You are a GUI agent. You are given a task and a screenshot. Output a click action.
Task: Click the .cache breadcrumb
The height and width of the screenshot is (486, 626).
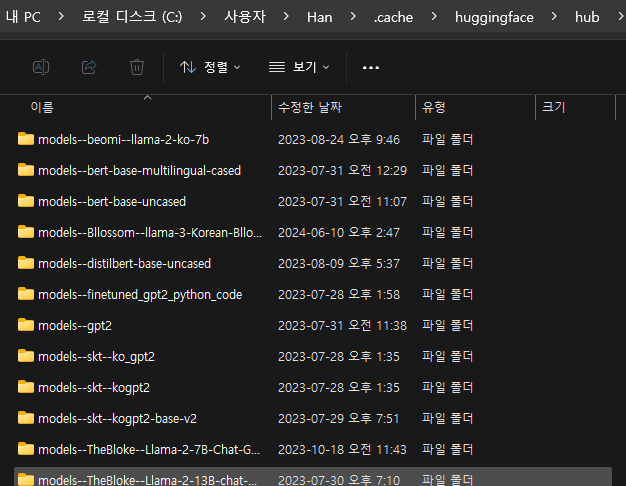point(393,18)
